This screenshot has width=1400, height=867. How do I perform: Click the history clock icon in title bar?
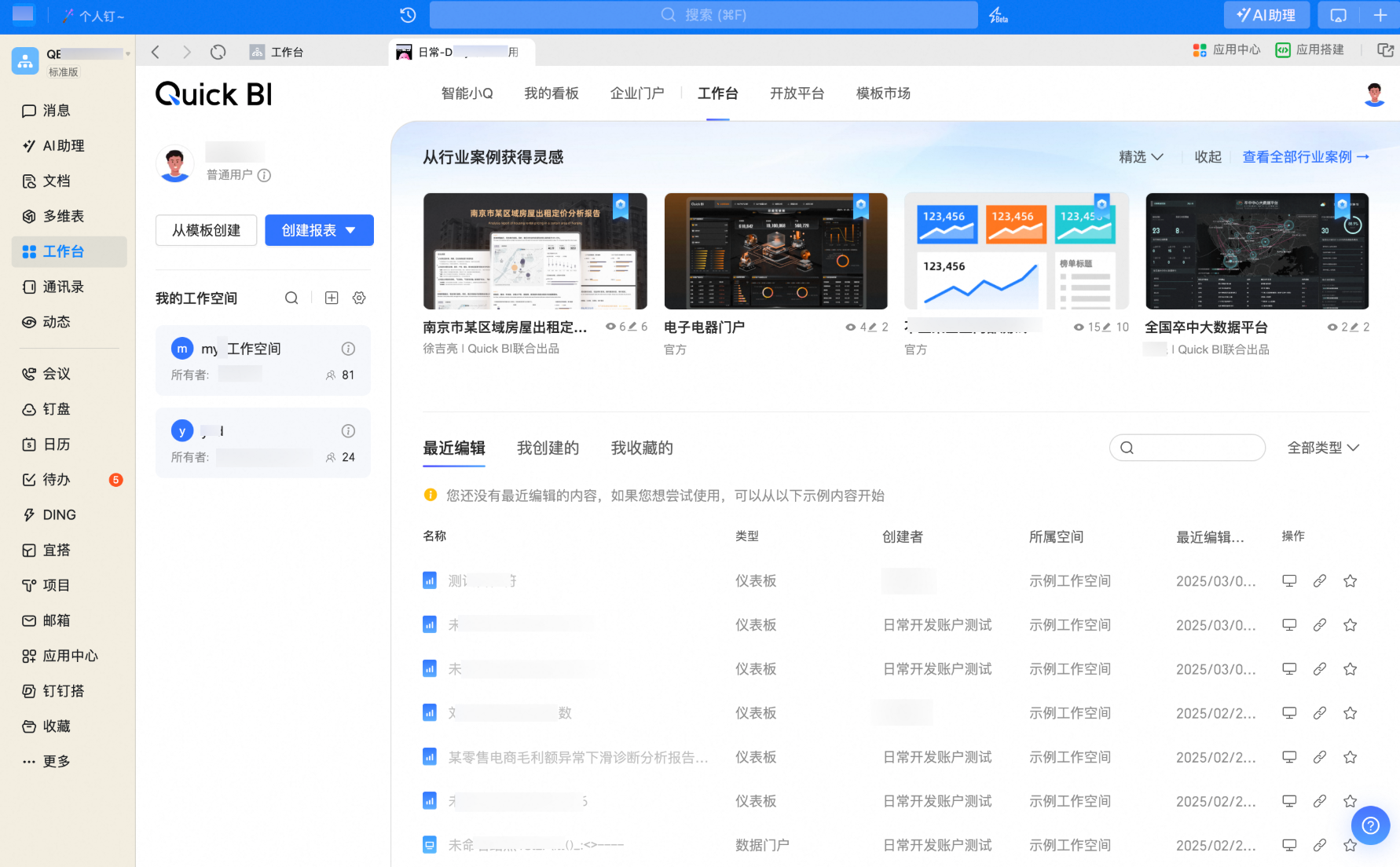tap(408, 15)
